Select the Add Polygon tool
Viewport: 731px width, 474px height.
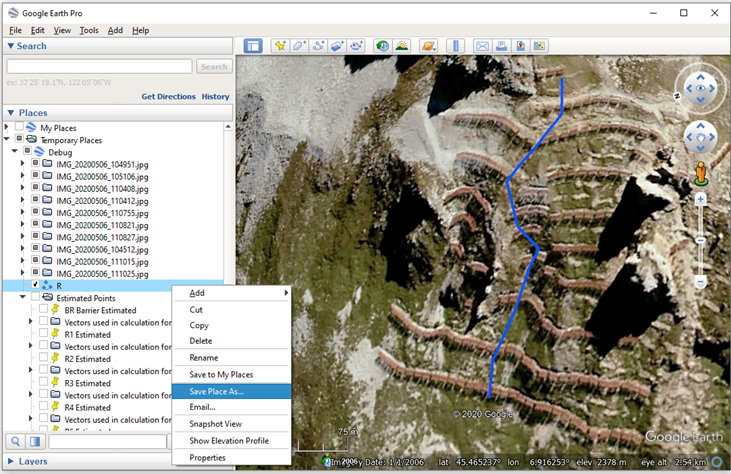(299, 46)
